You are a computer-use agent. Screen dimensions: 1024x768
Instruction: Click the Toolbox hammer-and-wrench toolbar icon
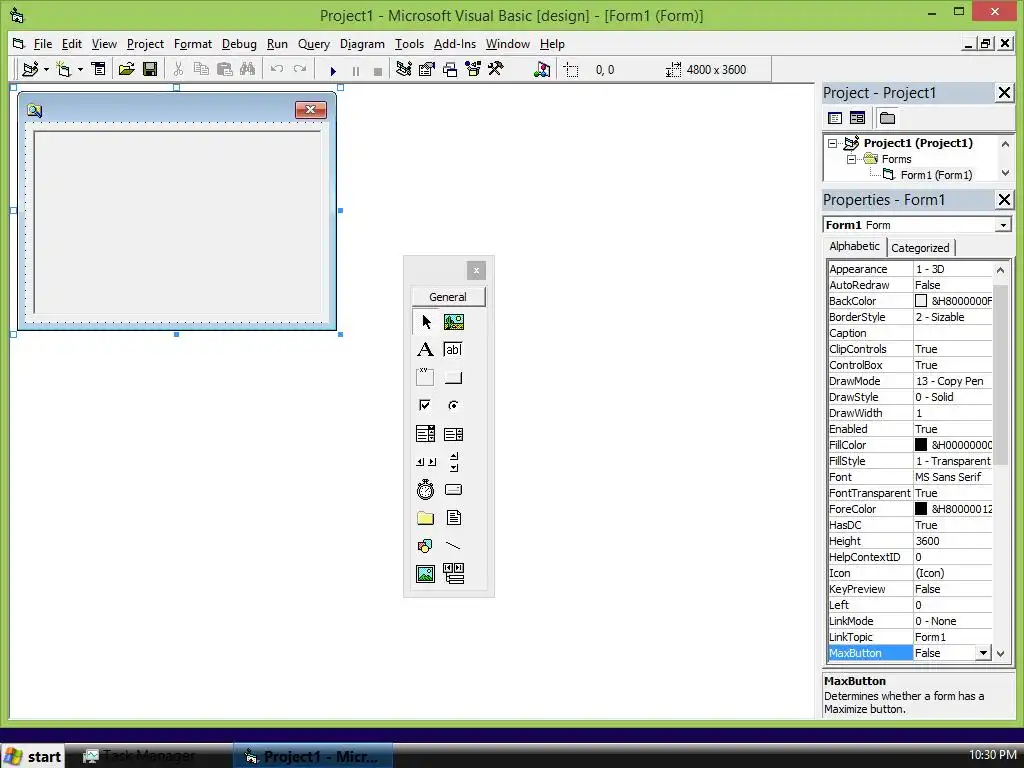[496, 69]
